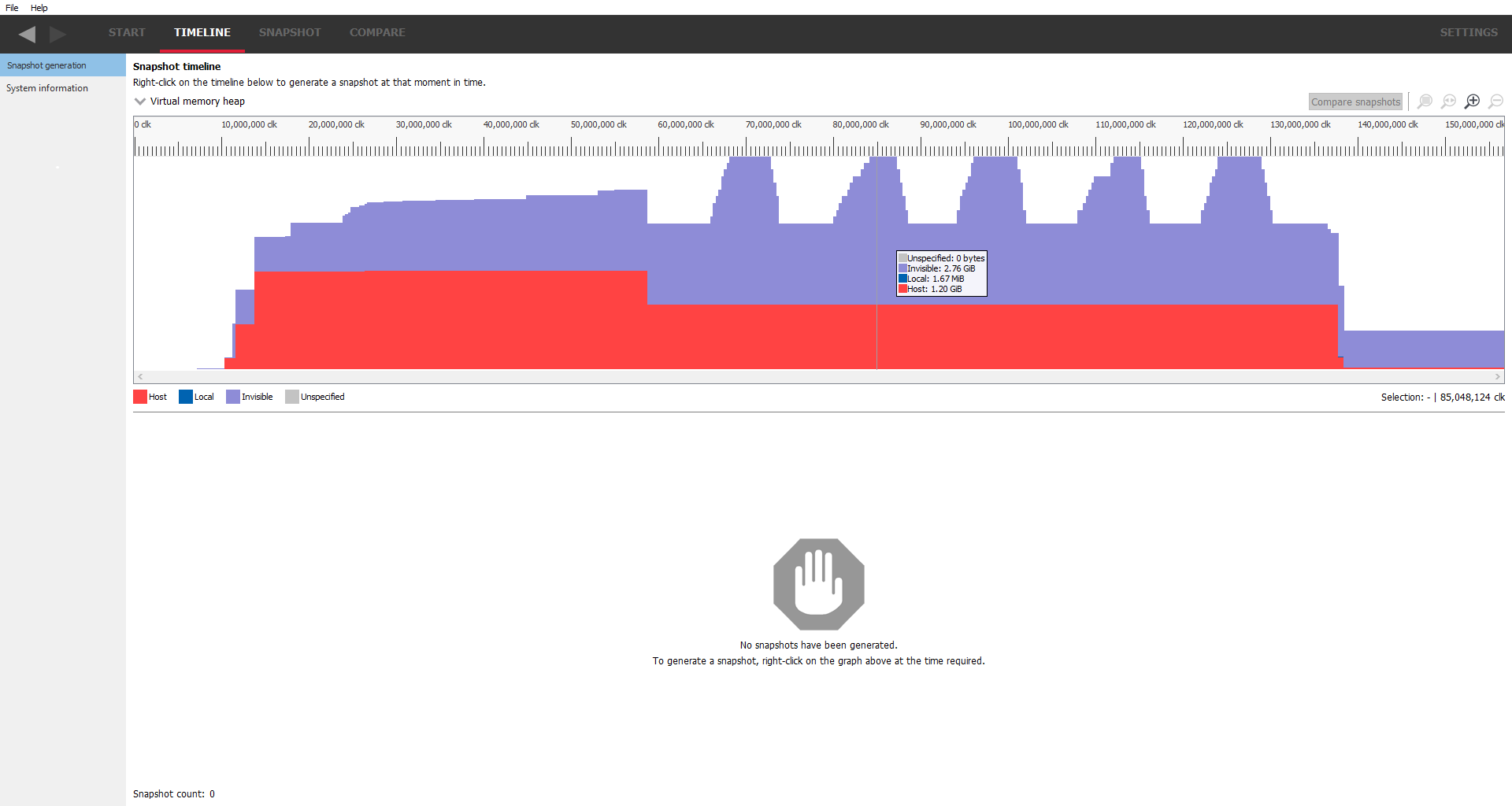Click the reset zoom magnifier icon
Screen dimensions: 1512x806
point(1448,102)
